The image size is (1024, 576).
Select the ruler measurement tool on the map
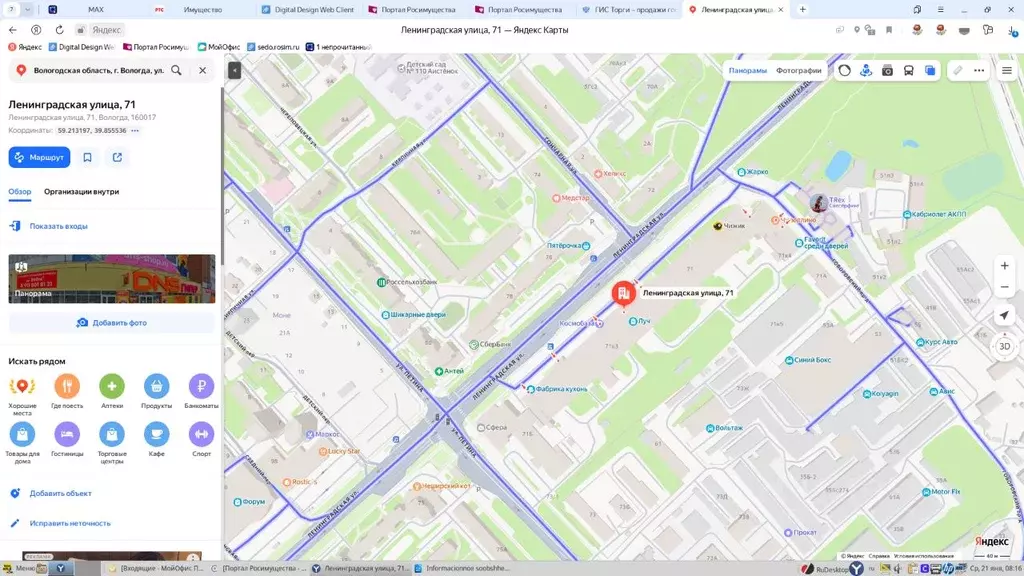coord(959,70)
